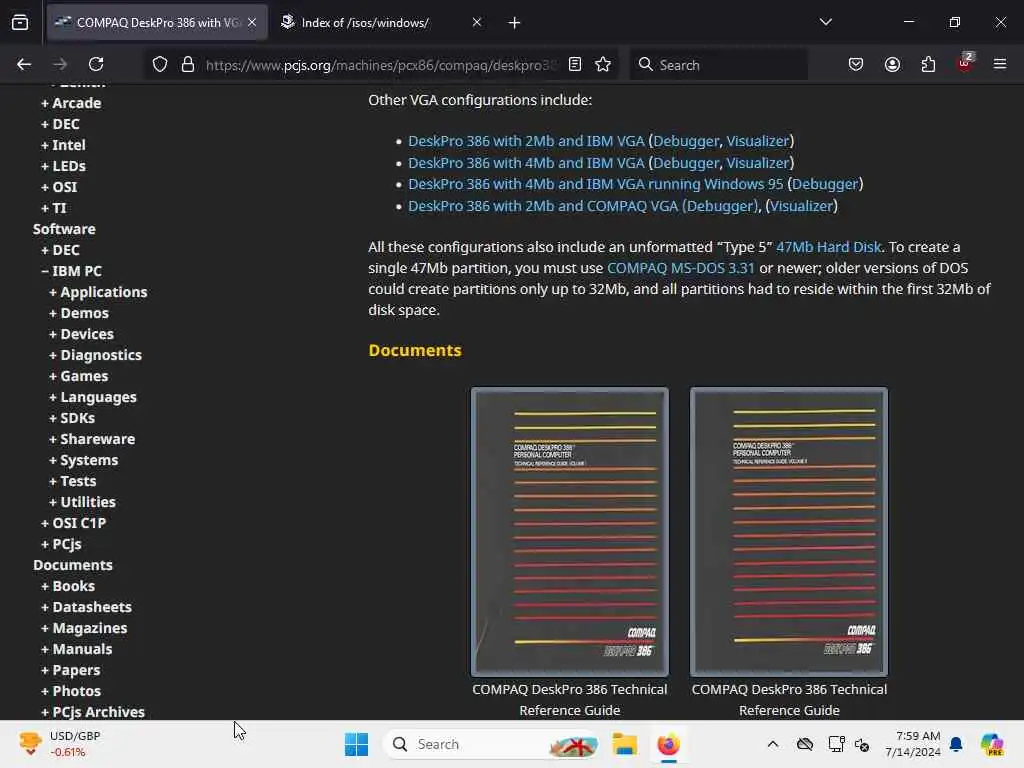Close the COMPAQ DeskPro 386 tab
Viewport: 1024px width, 768px height.
tap(252, 22)
